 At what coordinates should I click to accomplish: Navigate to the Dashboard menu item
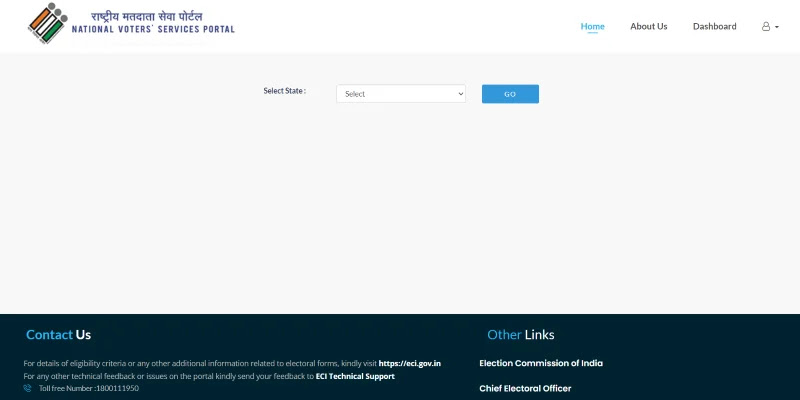714,27
